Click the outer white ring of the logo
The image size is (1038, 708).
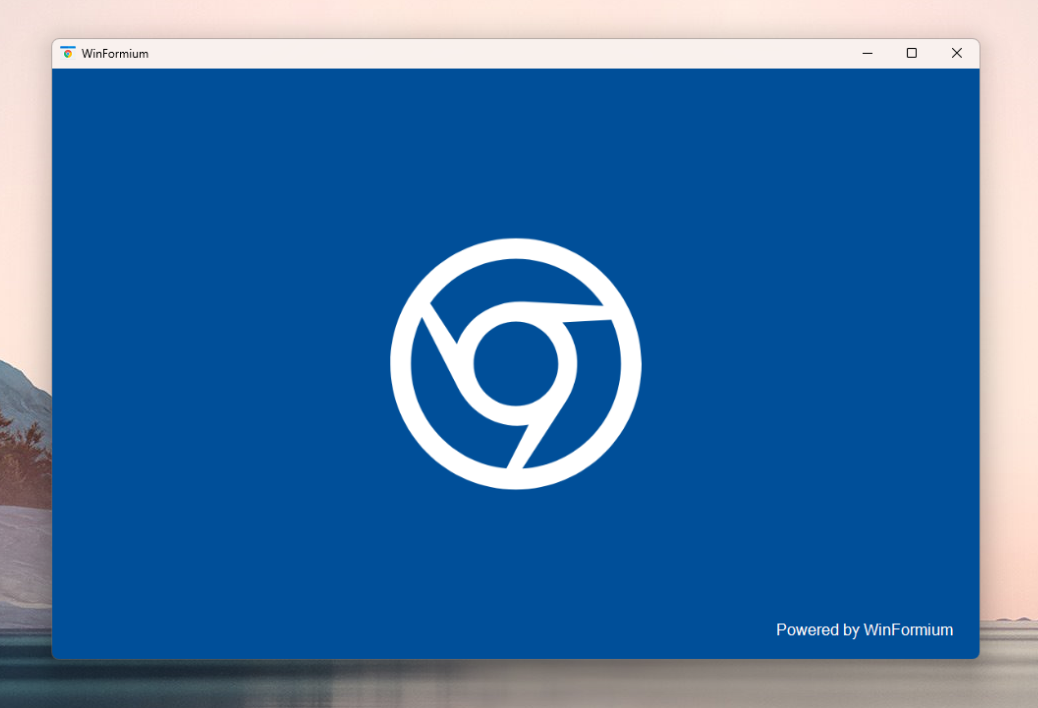[515, 250]
